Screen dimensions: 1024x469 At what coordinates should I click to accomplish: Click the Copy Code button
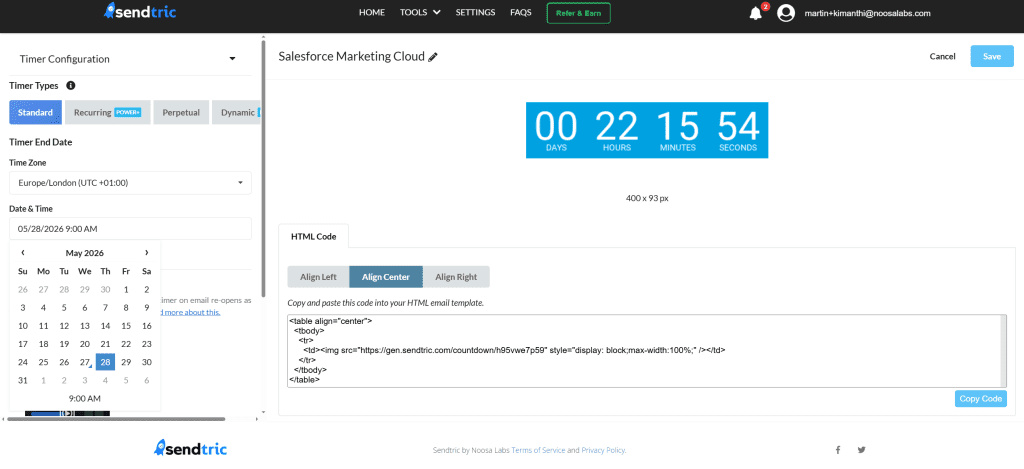click(x=980, y=398)
